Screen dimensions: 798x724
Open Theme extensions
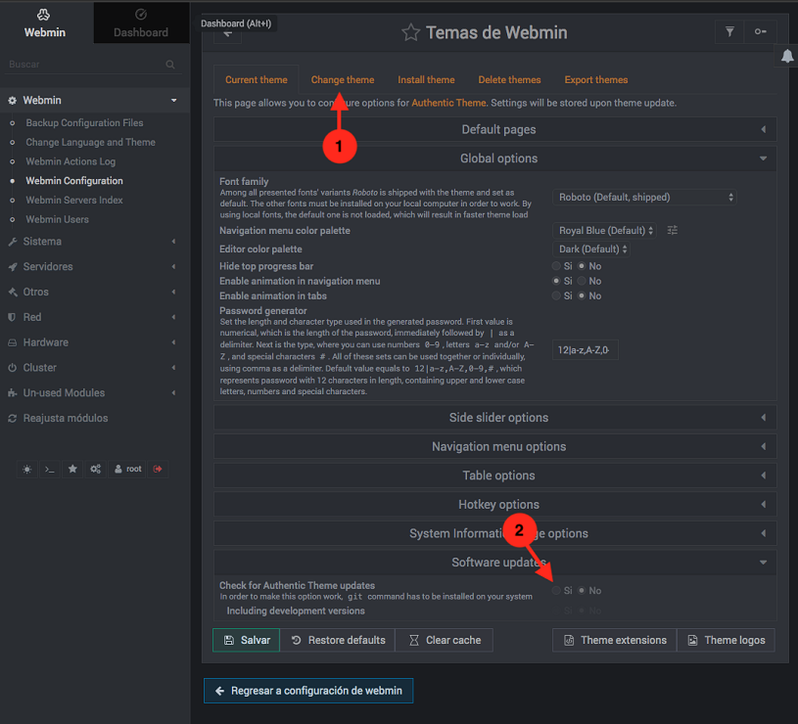click(615, 640)
